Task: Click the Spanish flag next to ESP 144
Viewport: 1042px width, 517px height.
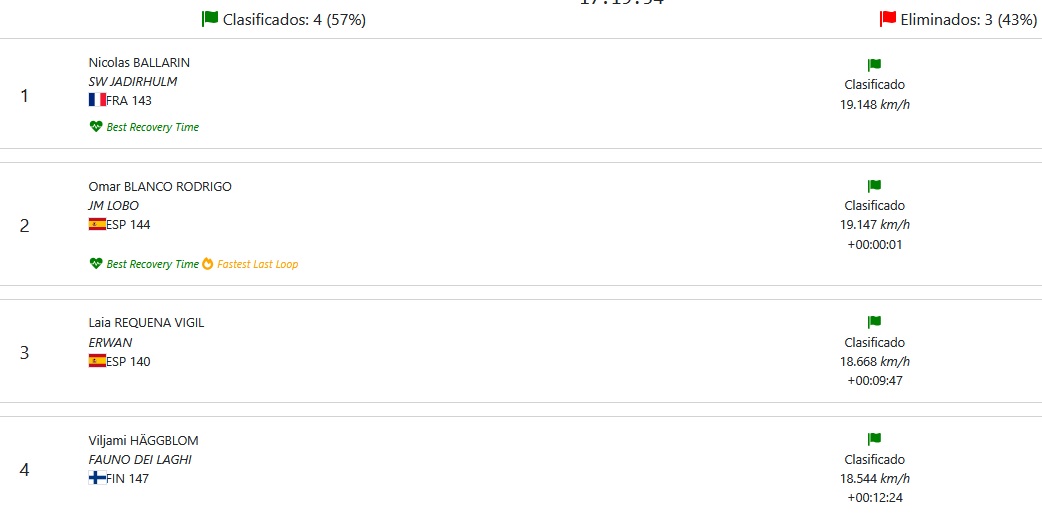Action: coord(97,225)
